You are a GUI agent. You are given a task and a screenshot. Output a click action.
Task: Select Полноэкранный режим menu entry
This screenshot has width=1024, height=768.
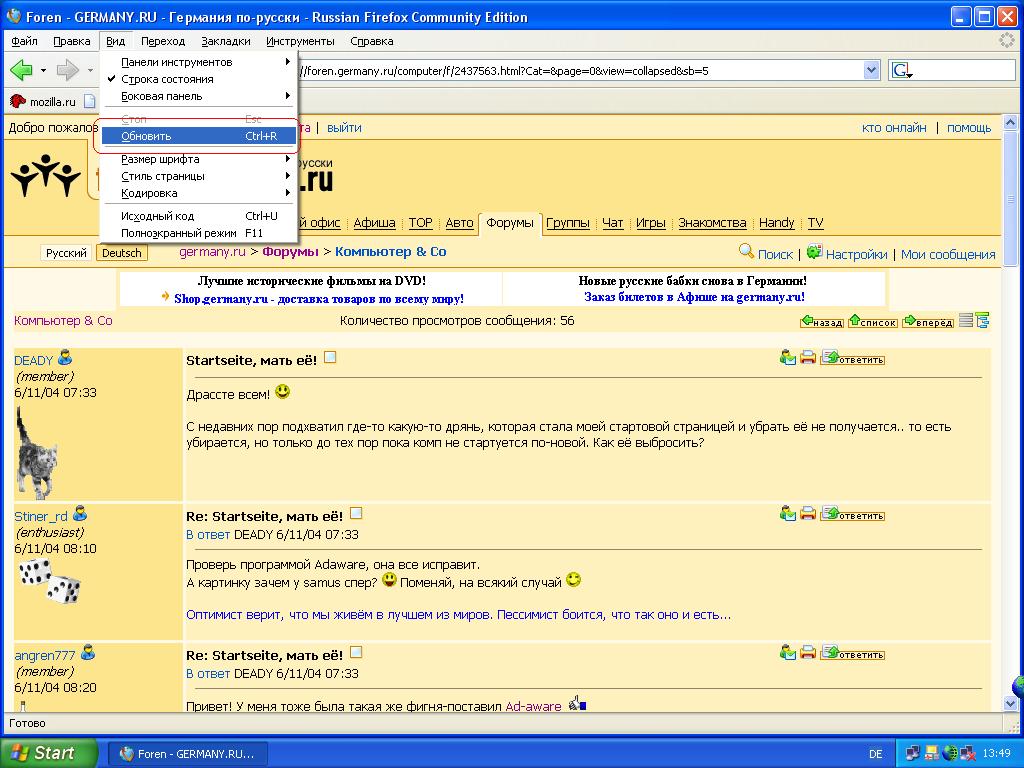[199, 233]
